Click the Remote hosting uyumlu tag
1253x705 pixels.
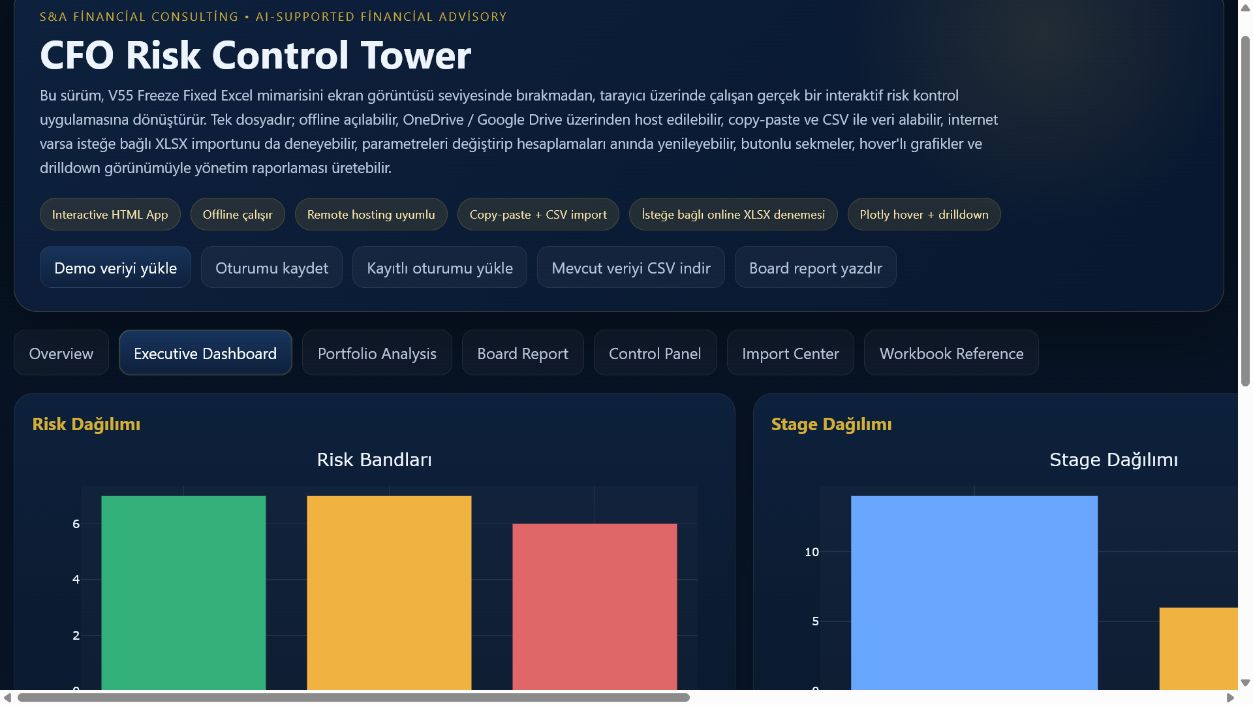(x=371, y=214)
